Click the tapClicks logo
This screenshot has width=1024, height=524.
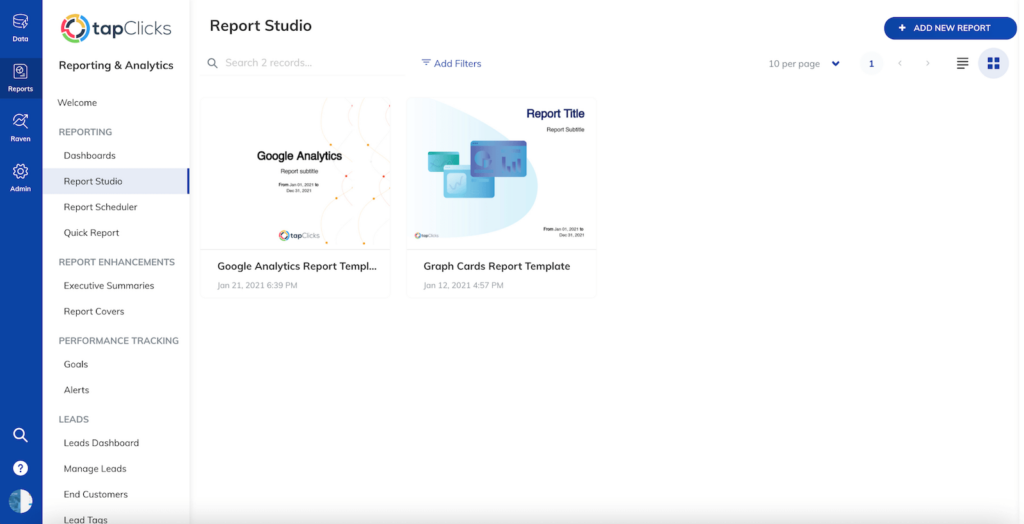(x=116, y=29)
